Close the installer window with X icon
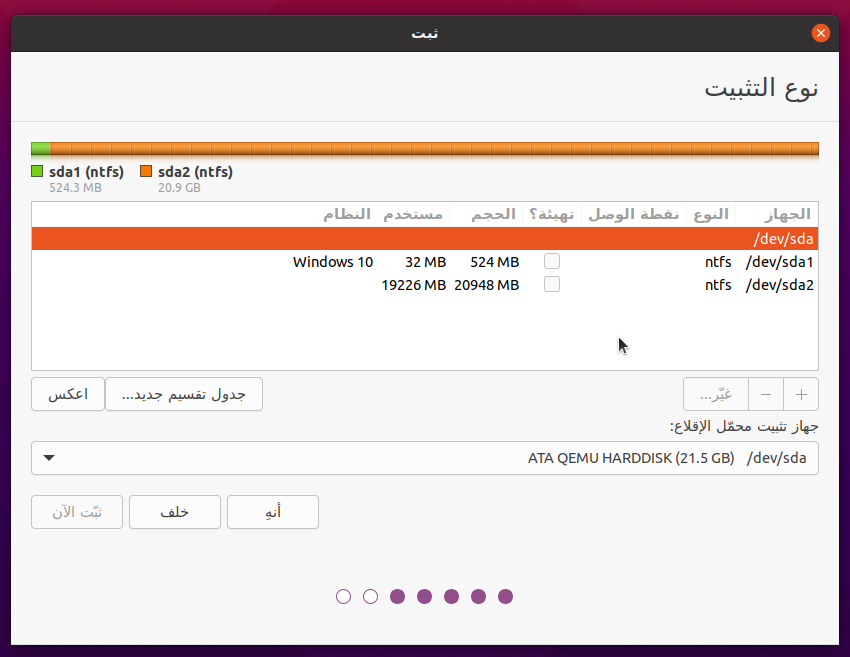Viewport: 850px width, 657px height. pos(821,33)
